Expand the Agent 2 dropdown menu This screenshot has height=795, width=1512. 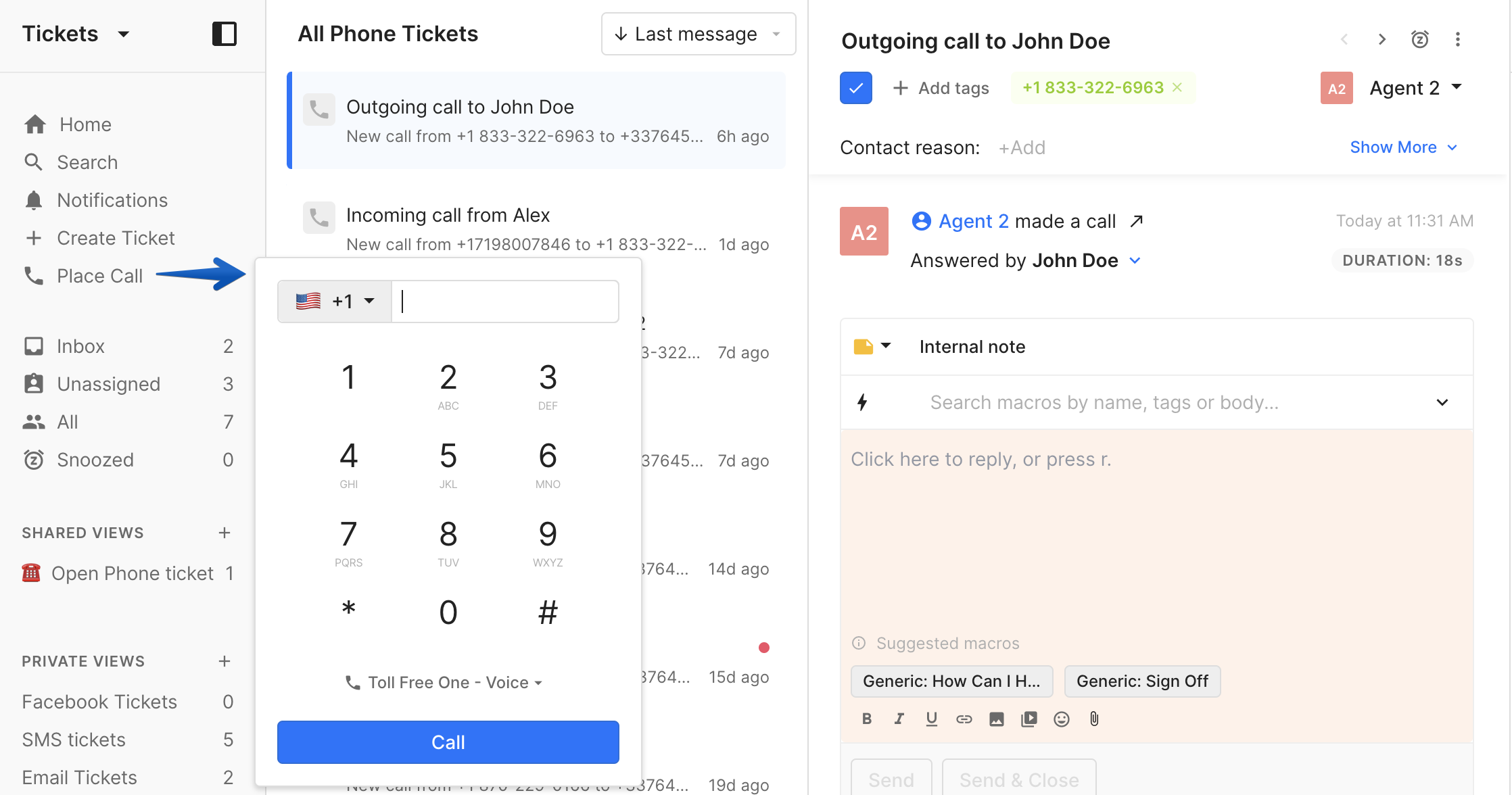(1460, 88)
